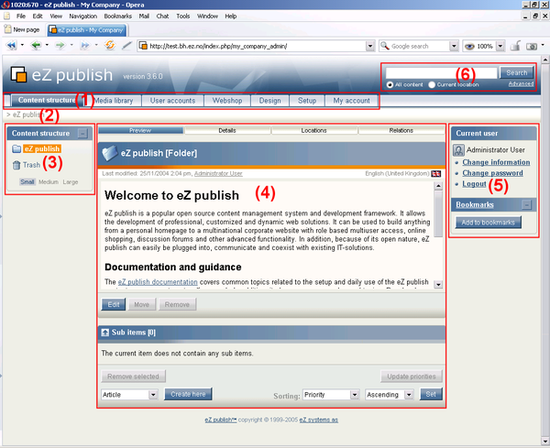Click the New page tab icon
This screenshot has height=448, width=550.
point(8,29)
